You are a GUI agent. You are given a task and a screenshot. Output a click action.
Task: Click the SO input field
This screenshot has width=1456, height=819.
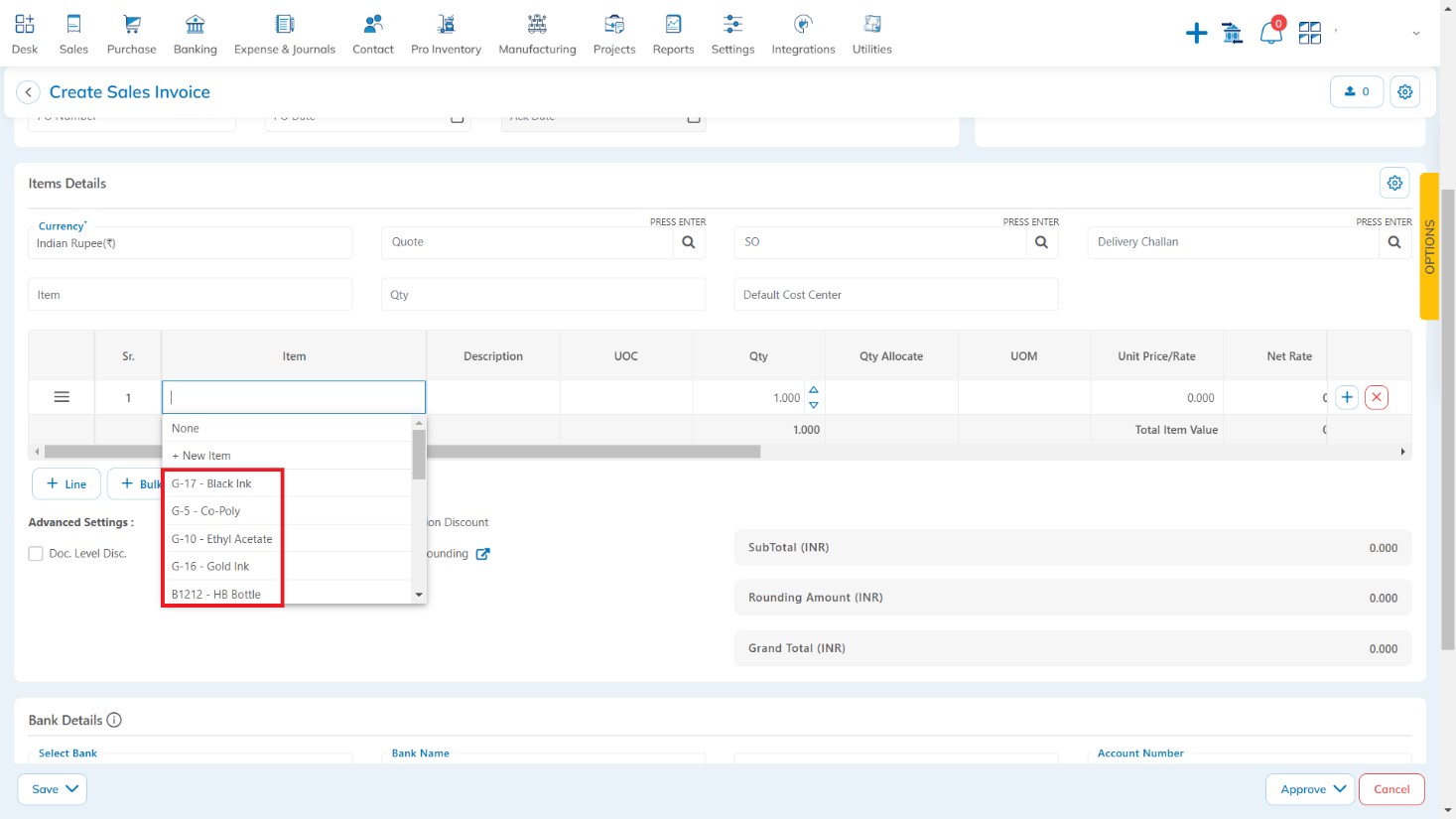[880, 242]
